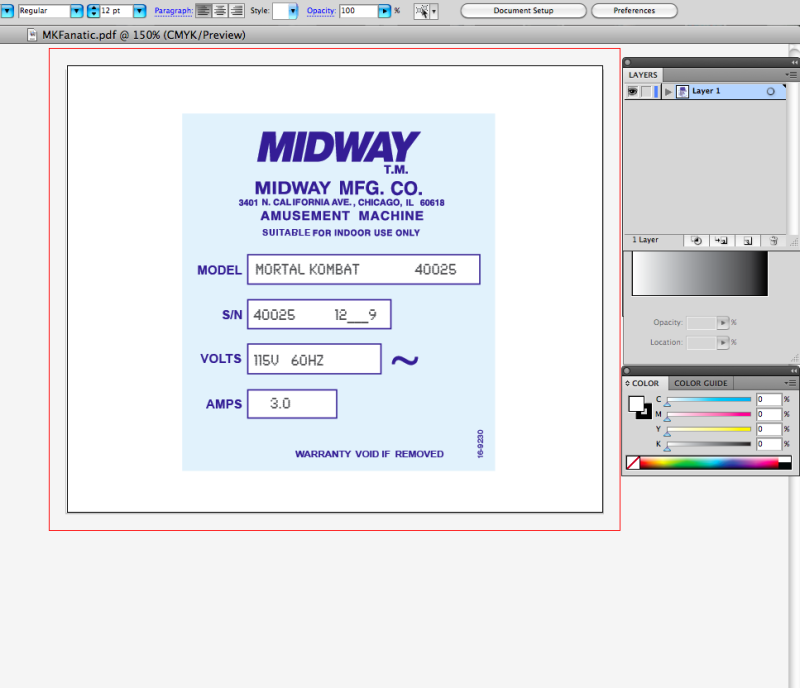
Task: Click the Magenta slider track
Action: tap(709, 414)
